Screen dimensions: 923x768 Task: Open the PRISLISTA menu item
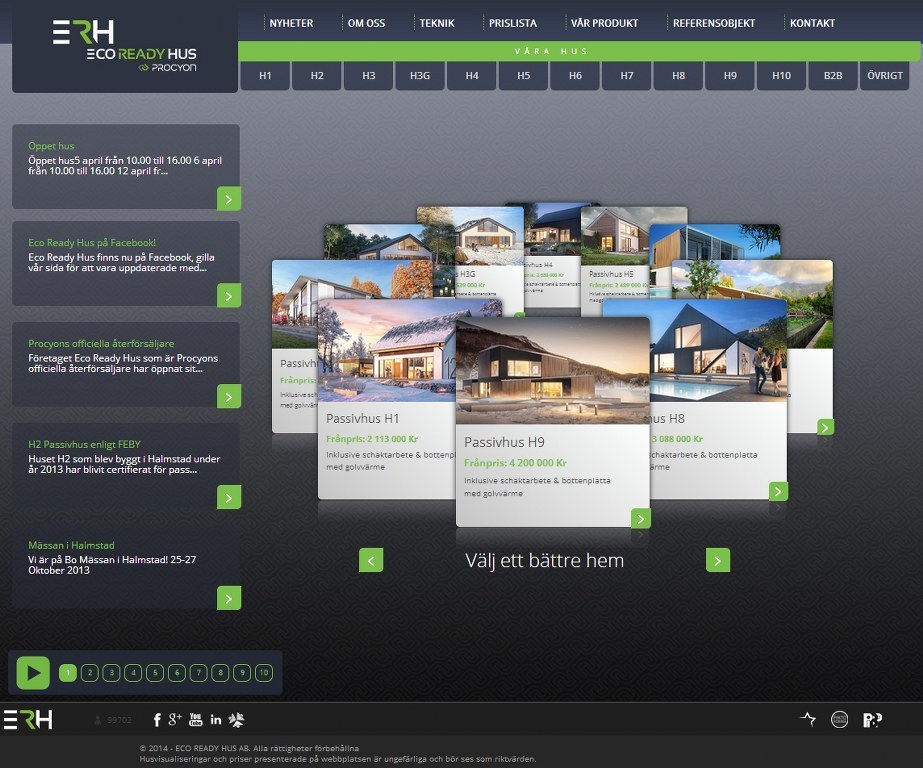coord(513,23)
